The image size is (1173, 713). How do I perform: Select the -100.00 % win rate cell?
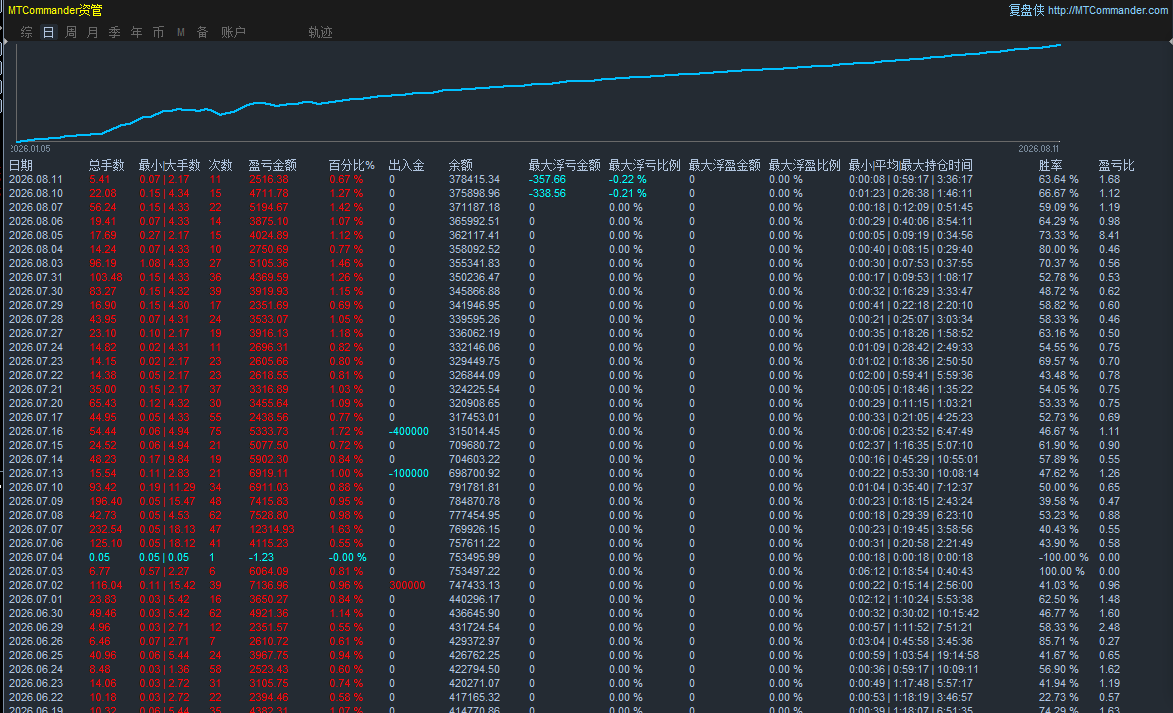tap(1063, 557)
